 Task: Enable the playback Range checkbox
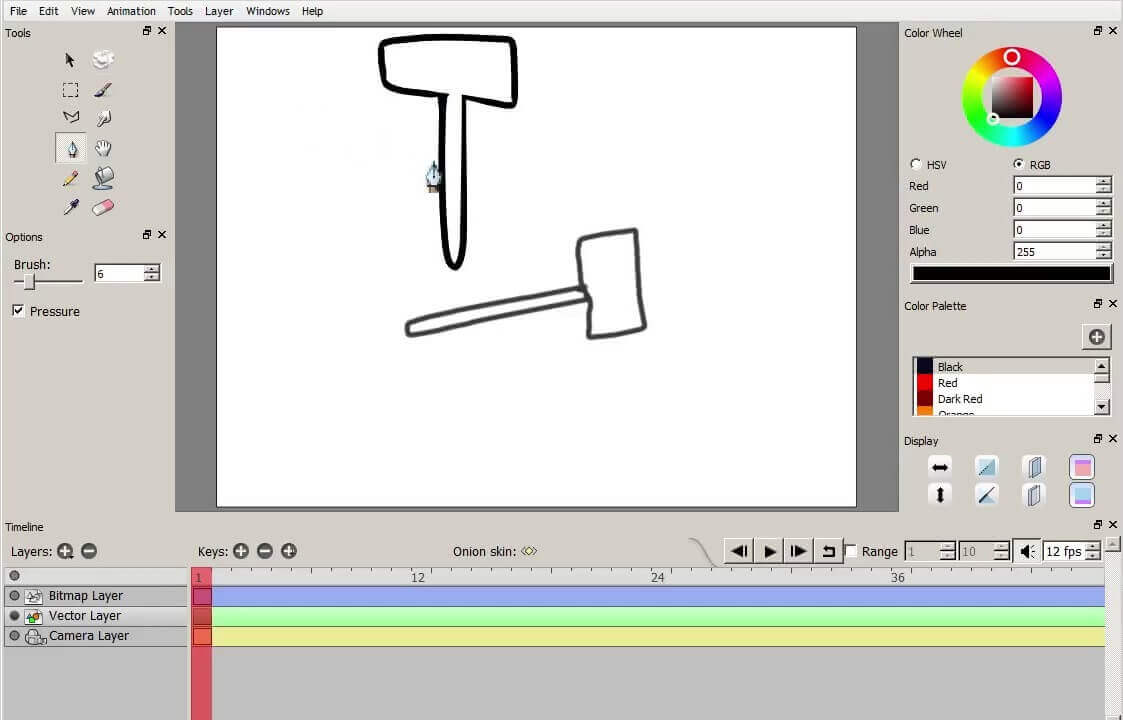pyautogui.click(x=851, y=551)
